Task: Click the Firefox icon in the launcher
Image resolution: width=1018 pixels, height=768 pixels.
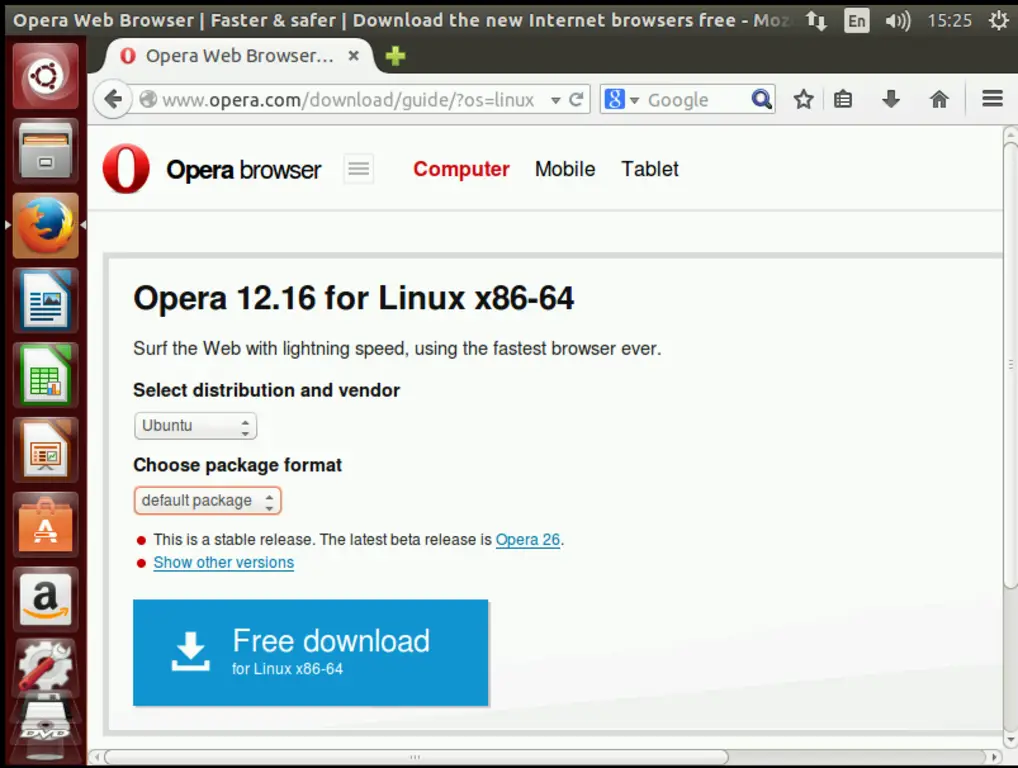Action: click(45, 225)
